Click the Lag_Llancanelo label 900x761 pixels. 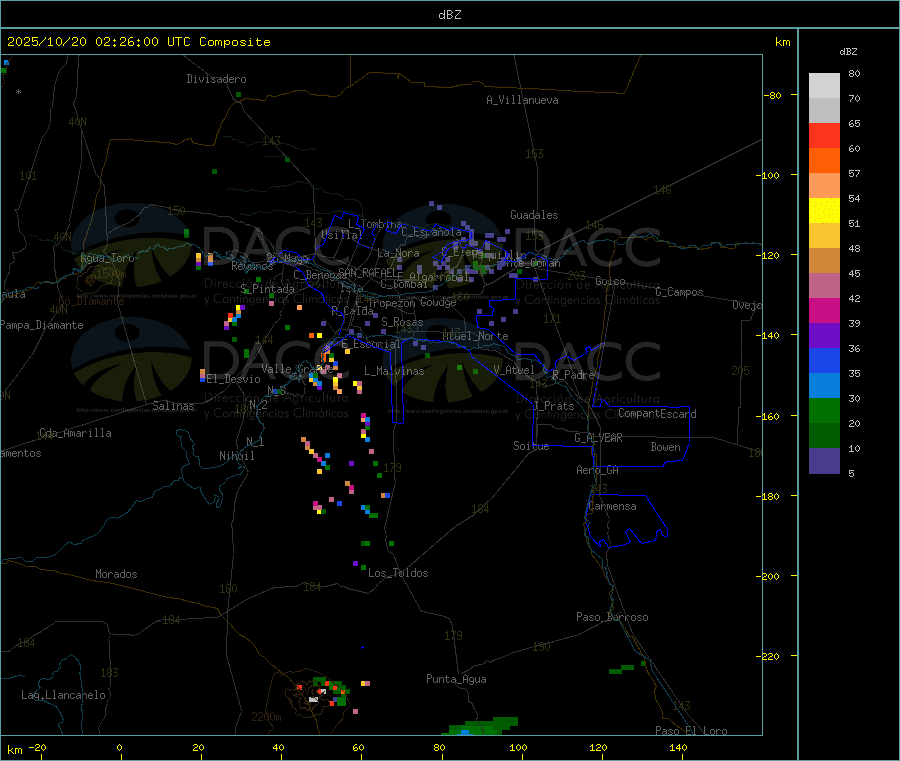pyautogui.click(x=64, y=694)
